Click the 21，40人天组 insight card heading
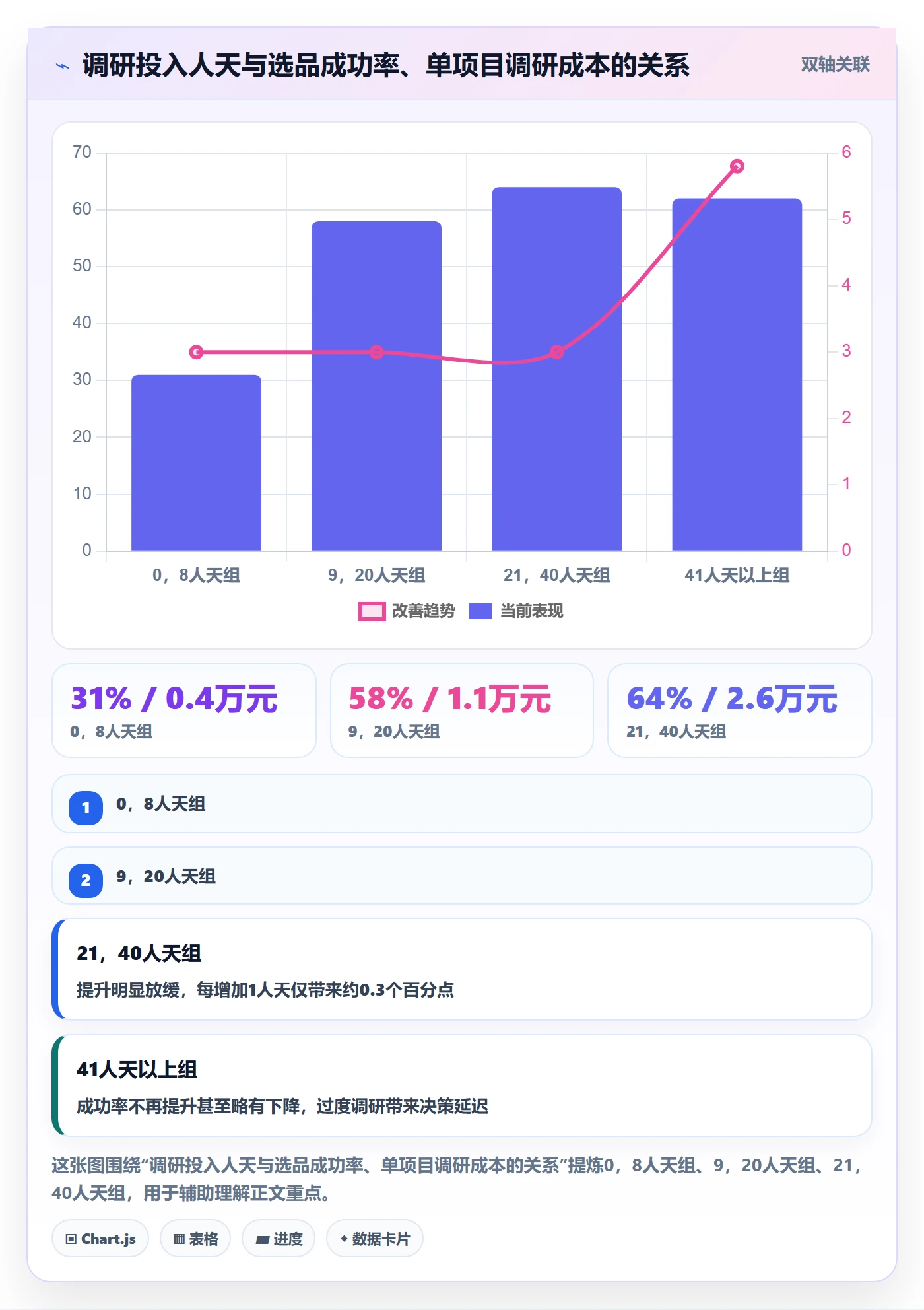Screen dimensions: 924x1310 pos(139,953)
